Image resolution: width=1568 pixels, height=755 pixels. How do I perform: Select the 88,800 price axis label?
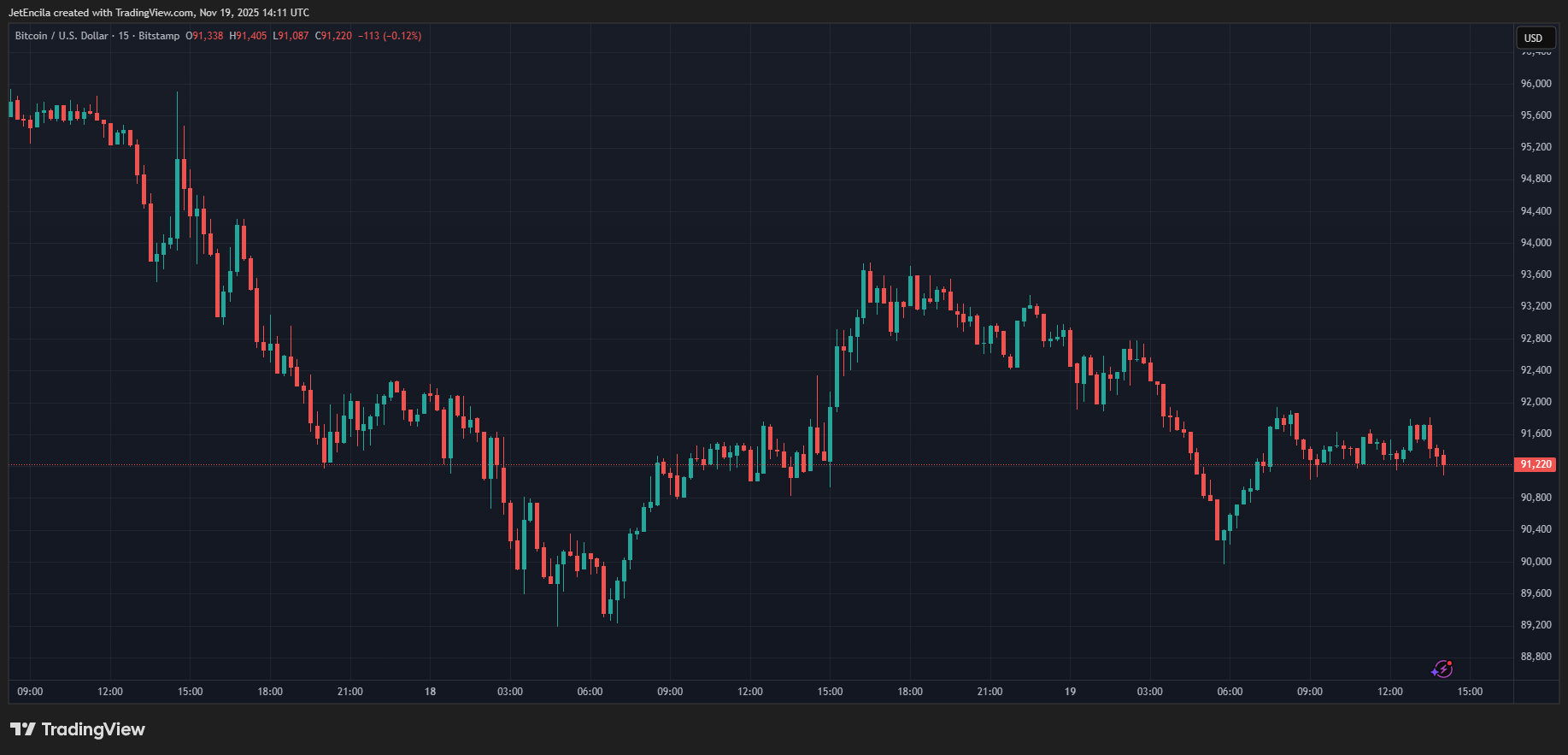[x=1536, y=657]
